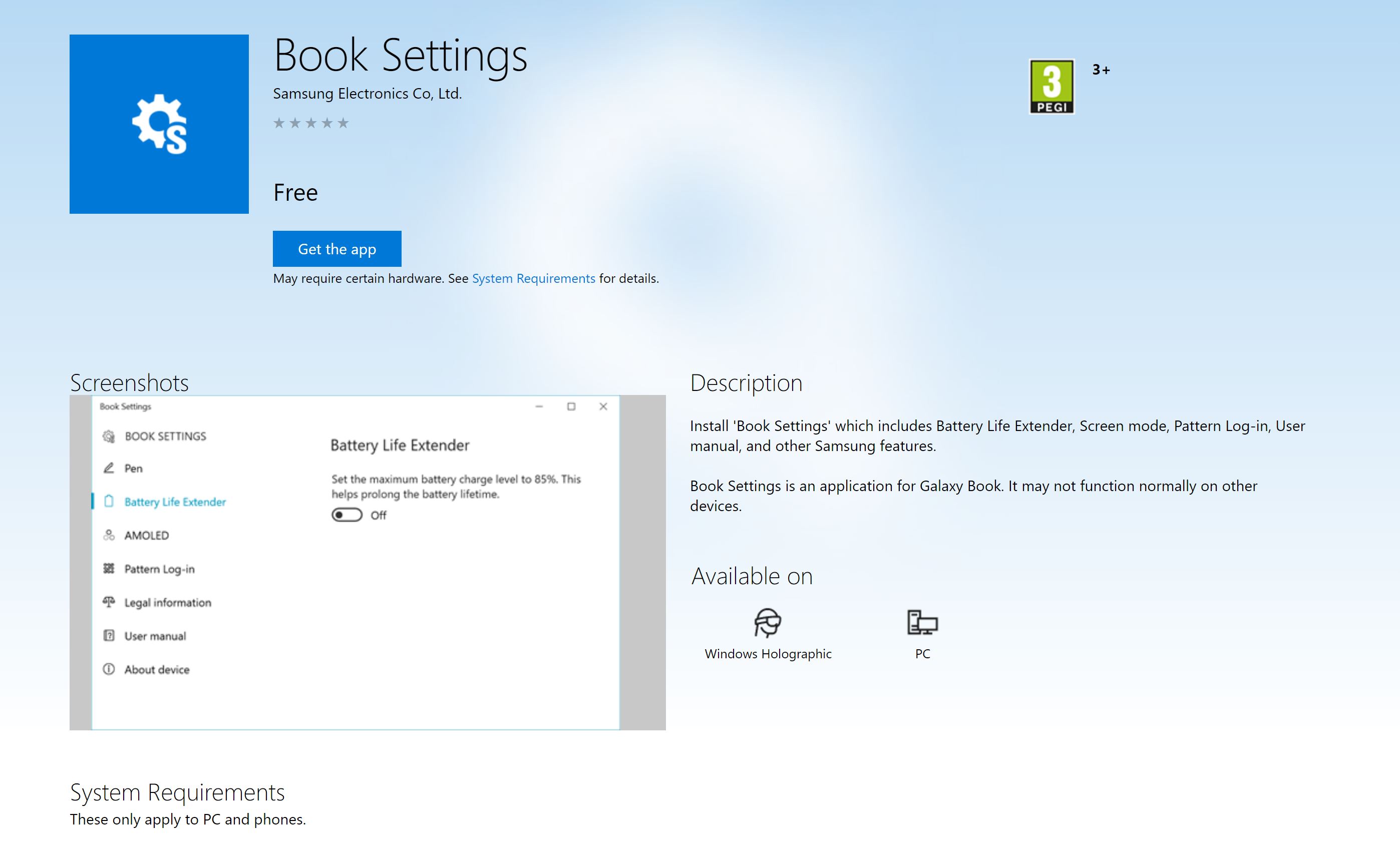Click the AMOLED icon in the sidebar
Image resolution: width=1400 pixels, height=843 pixels.
(109, 535)
